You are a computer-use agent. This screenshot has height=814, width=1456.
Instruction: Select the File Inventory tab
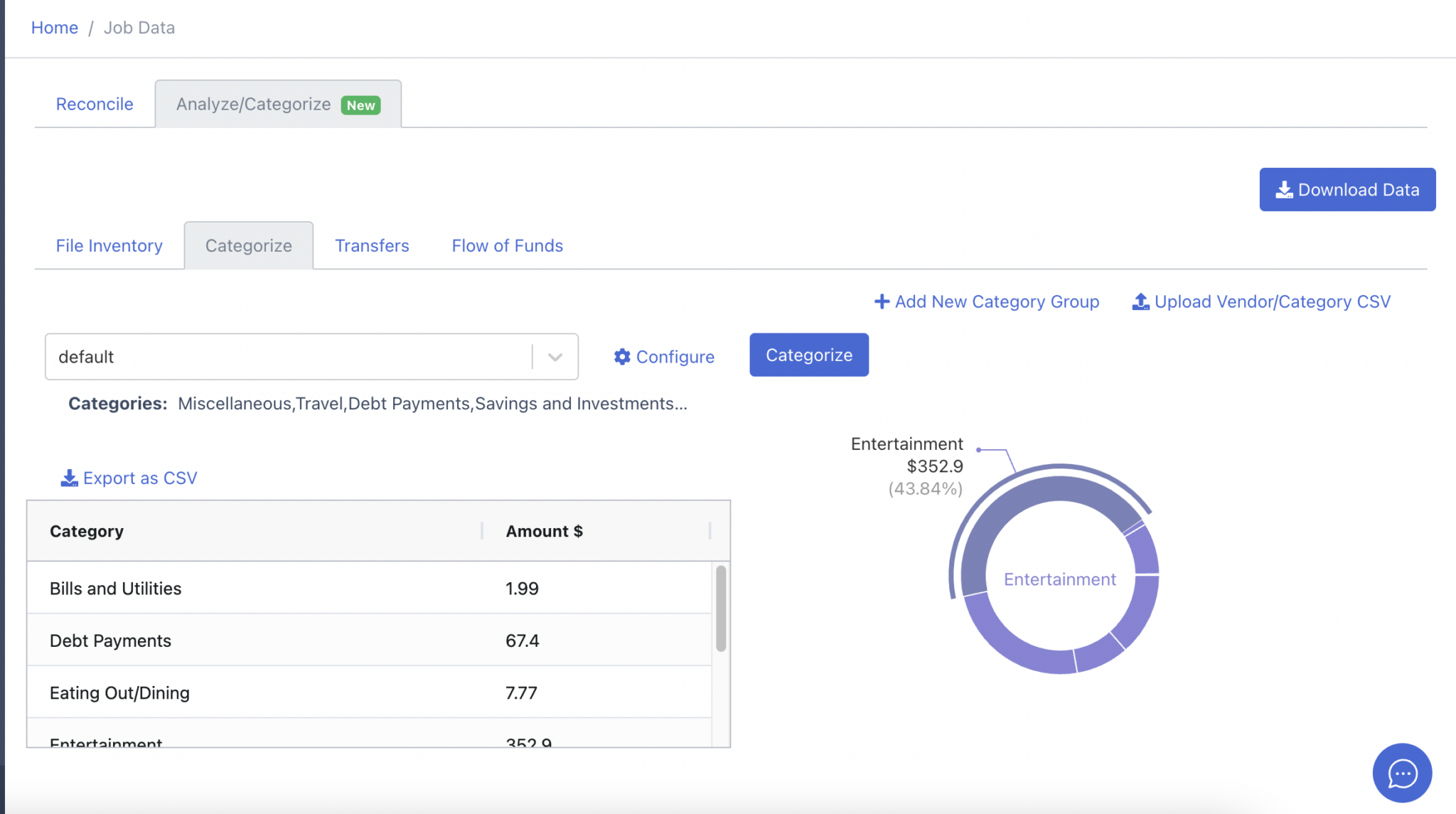pos(108,245)
